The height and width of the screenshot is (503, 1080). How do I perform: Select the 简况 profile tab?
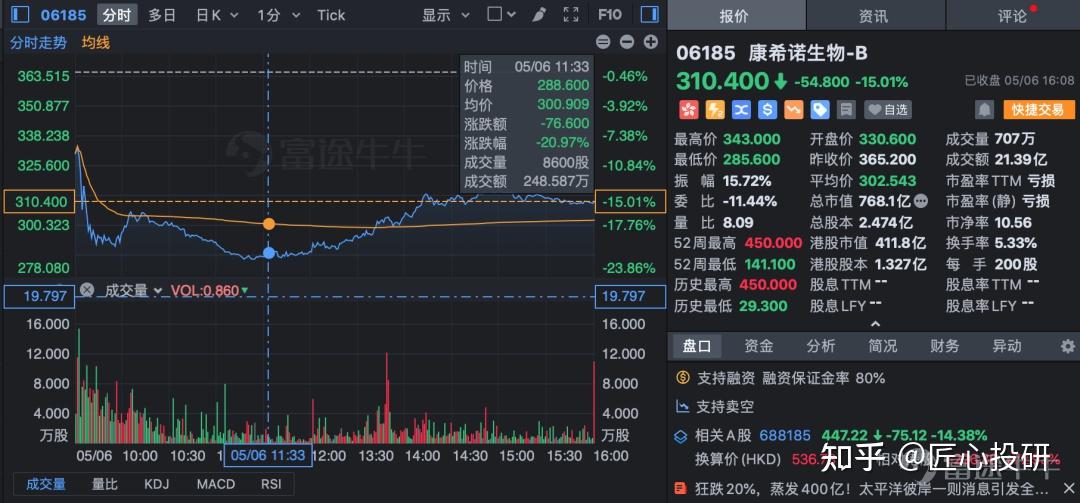point(882,346)
